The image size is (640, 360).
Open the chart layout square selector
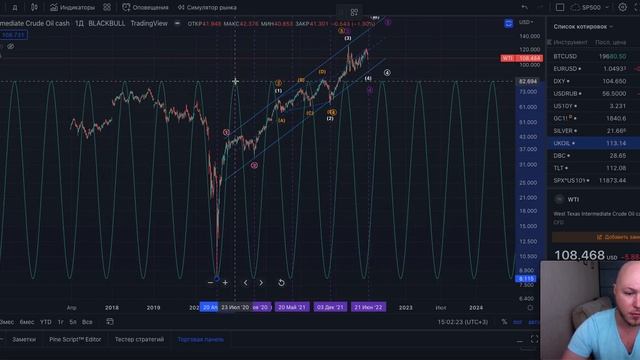[x=560, y=7]
